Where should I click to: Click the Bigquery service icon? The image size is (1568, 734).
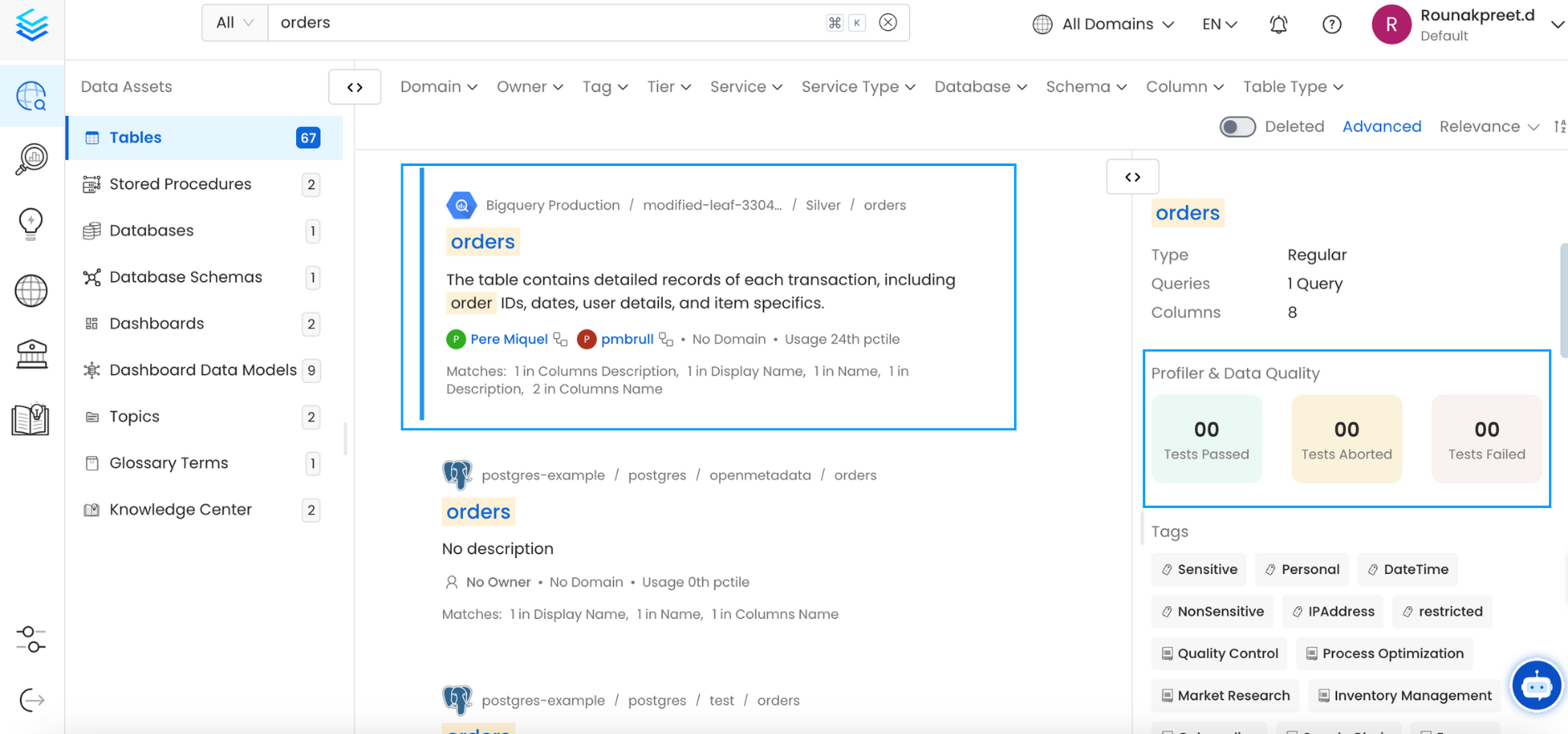[x=461, y=205]
